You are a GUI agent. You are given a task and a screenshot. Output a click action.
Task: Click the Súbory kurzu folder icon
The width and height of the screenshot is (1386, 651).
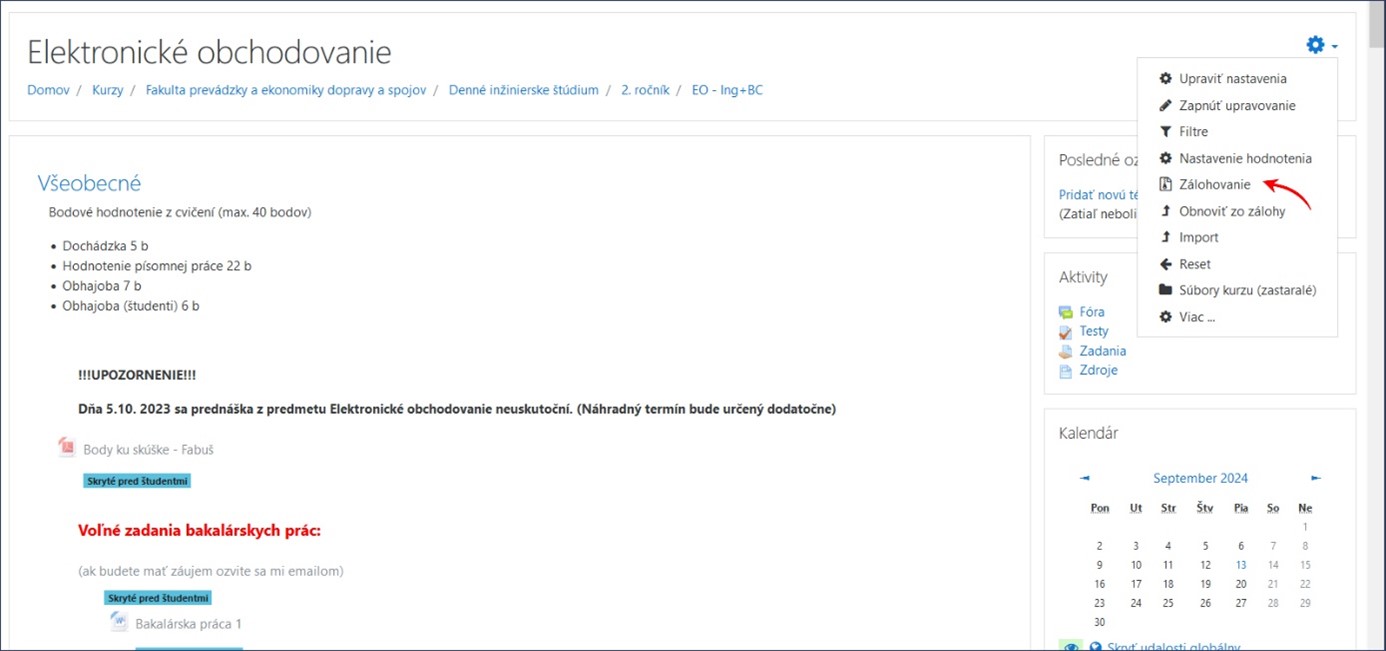pos(1165,290)
